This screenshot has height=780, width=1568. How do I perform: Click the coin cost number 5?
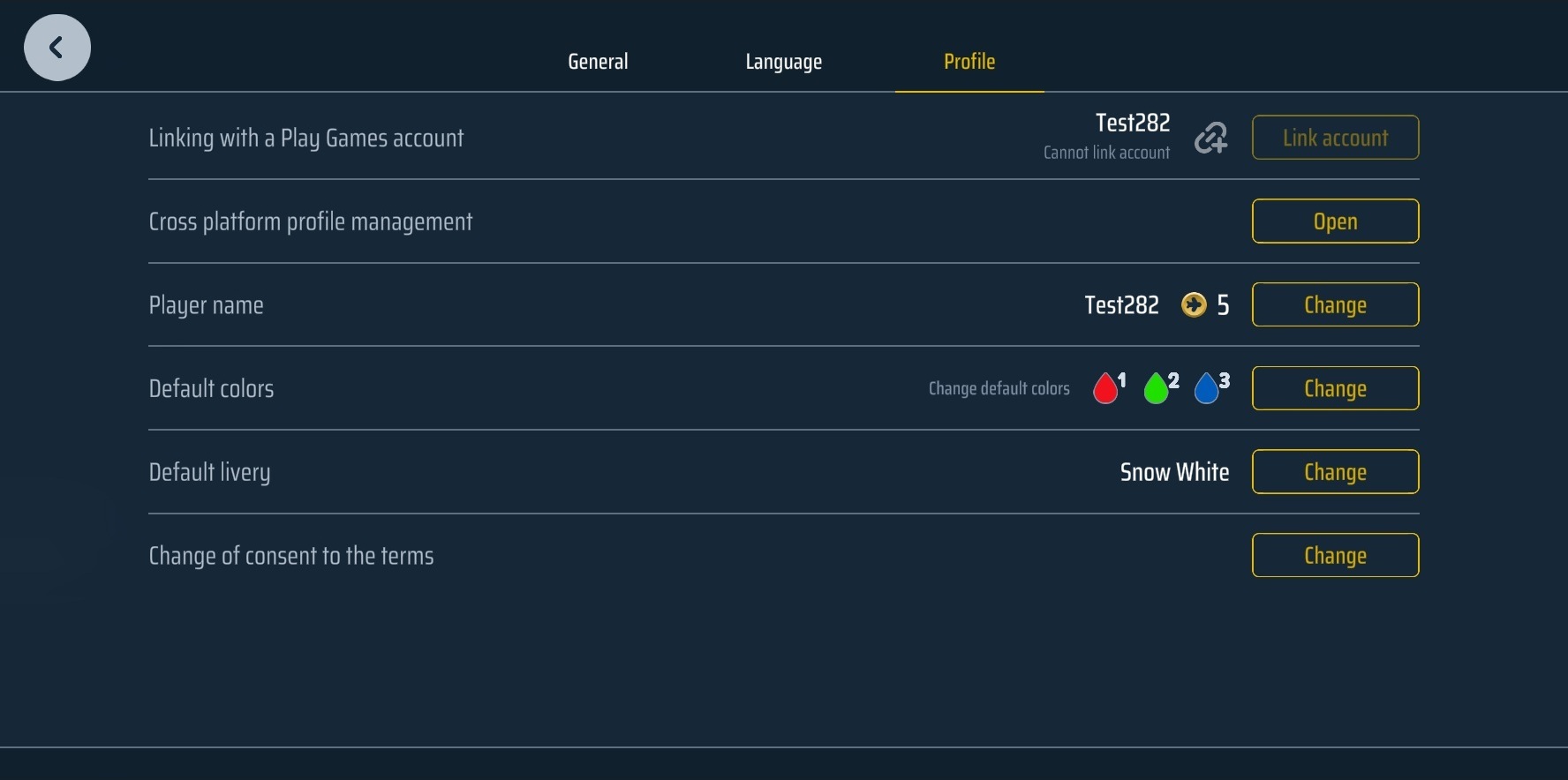(x=1223, y=305)
